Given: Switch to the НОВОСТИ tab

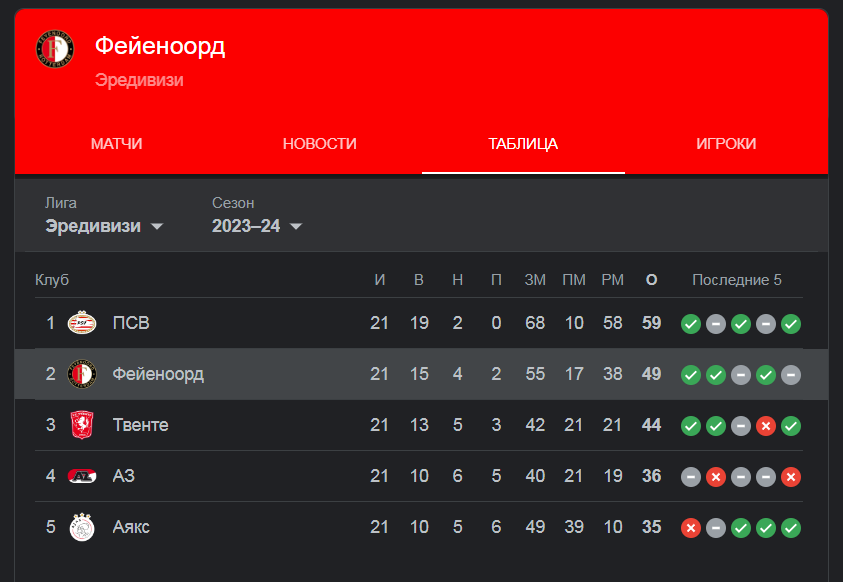Looking at the screenshot, I should pyautogui.click(x=320, y=144).
